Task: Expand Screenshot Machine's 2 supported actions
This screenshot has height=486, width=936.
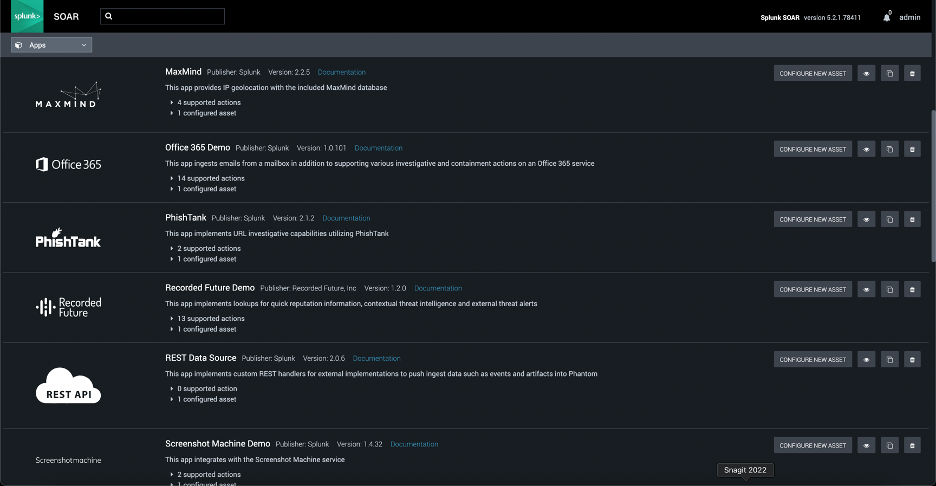Action: [205, 475]
